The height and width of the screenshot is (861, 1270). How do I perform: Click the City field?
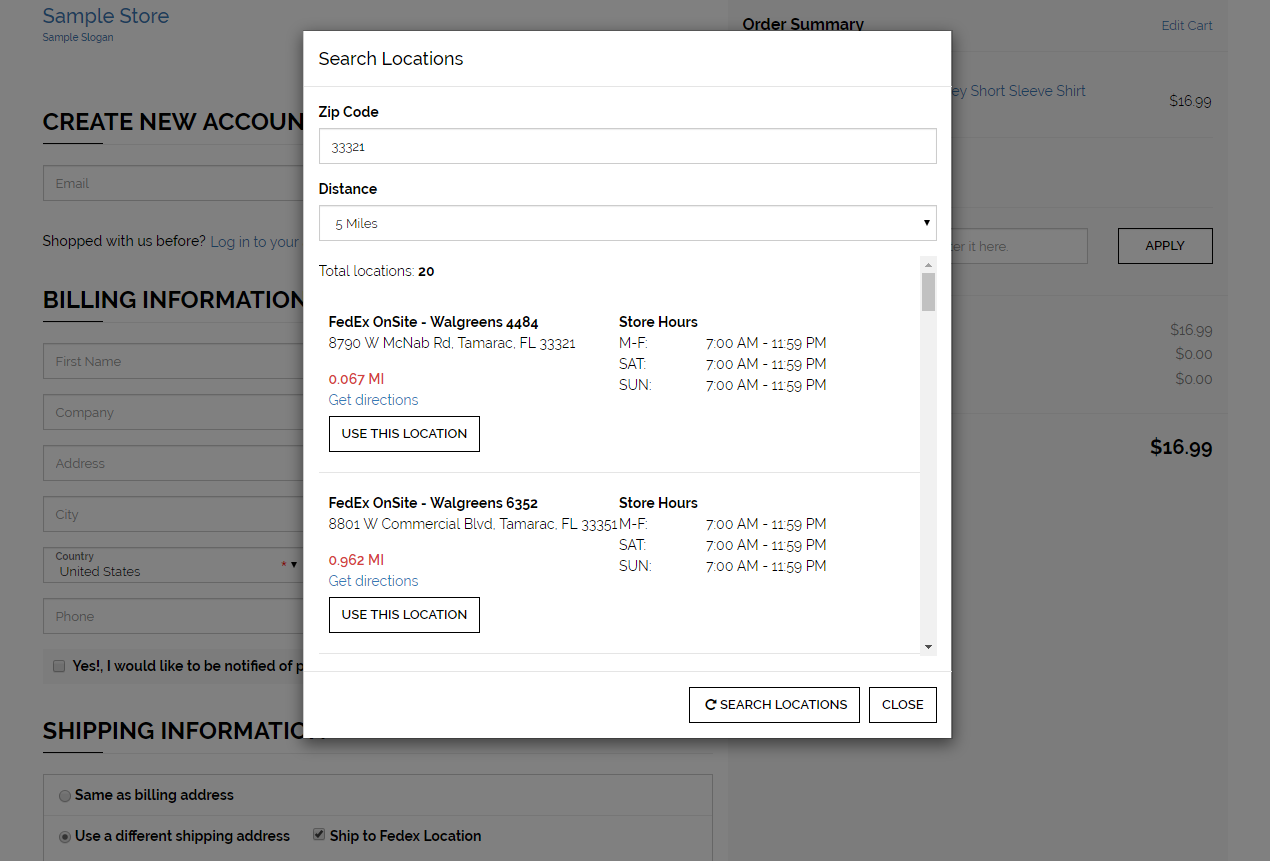[x=173, y=514]
